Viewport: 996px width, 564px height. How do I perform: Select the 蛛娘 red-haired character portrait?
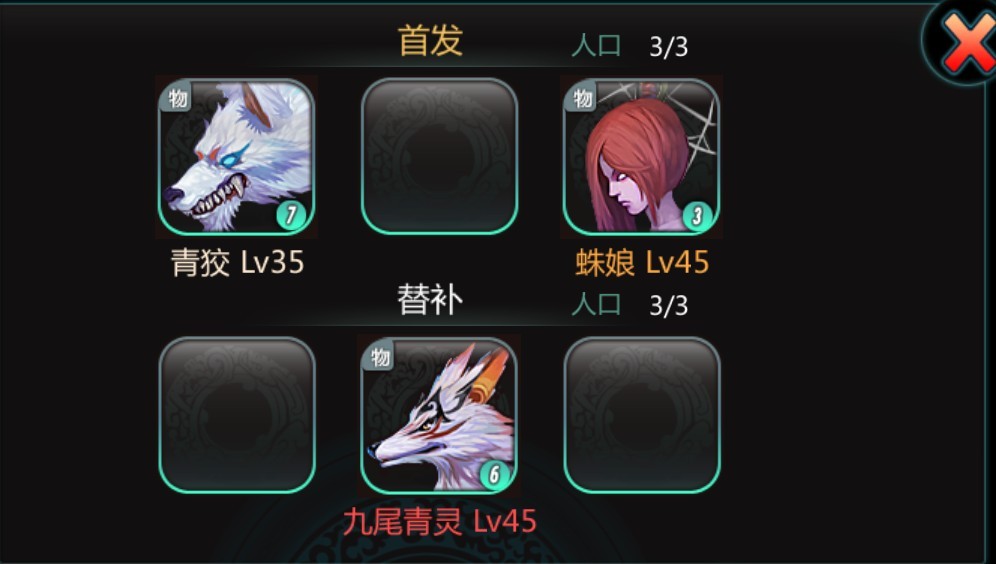click(x=642, y=156)
